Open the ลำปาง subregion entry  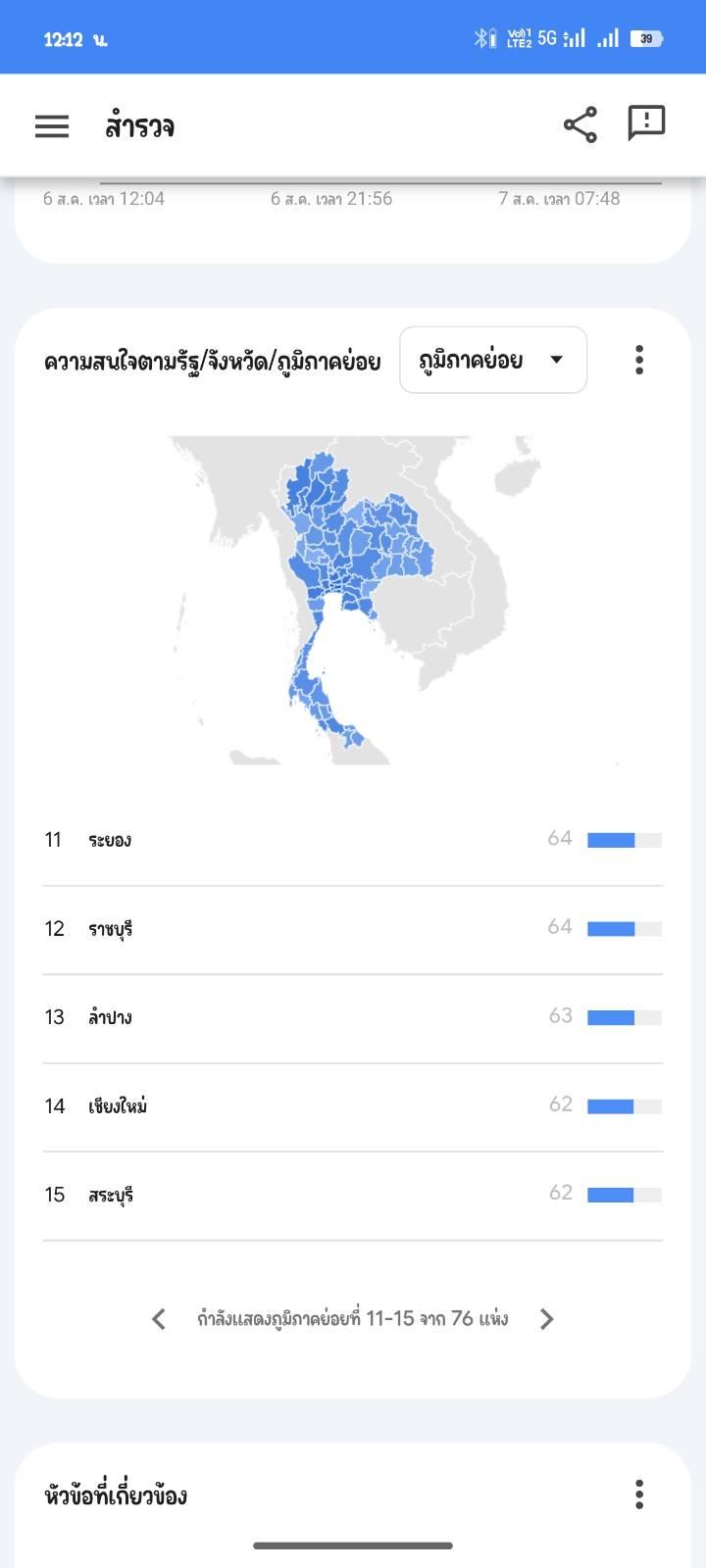[353, 1017]
